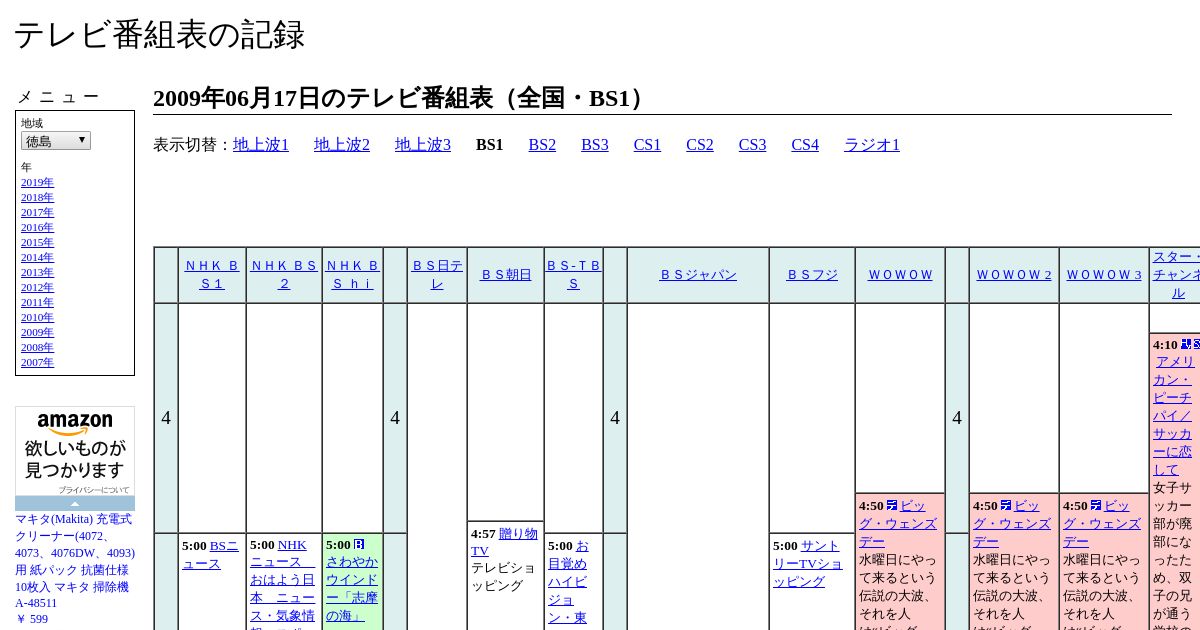Open the 2008年 archive link
The width and height of the screenshot is (1200, 630).
[x=37, y=347]
